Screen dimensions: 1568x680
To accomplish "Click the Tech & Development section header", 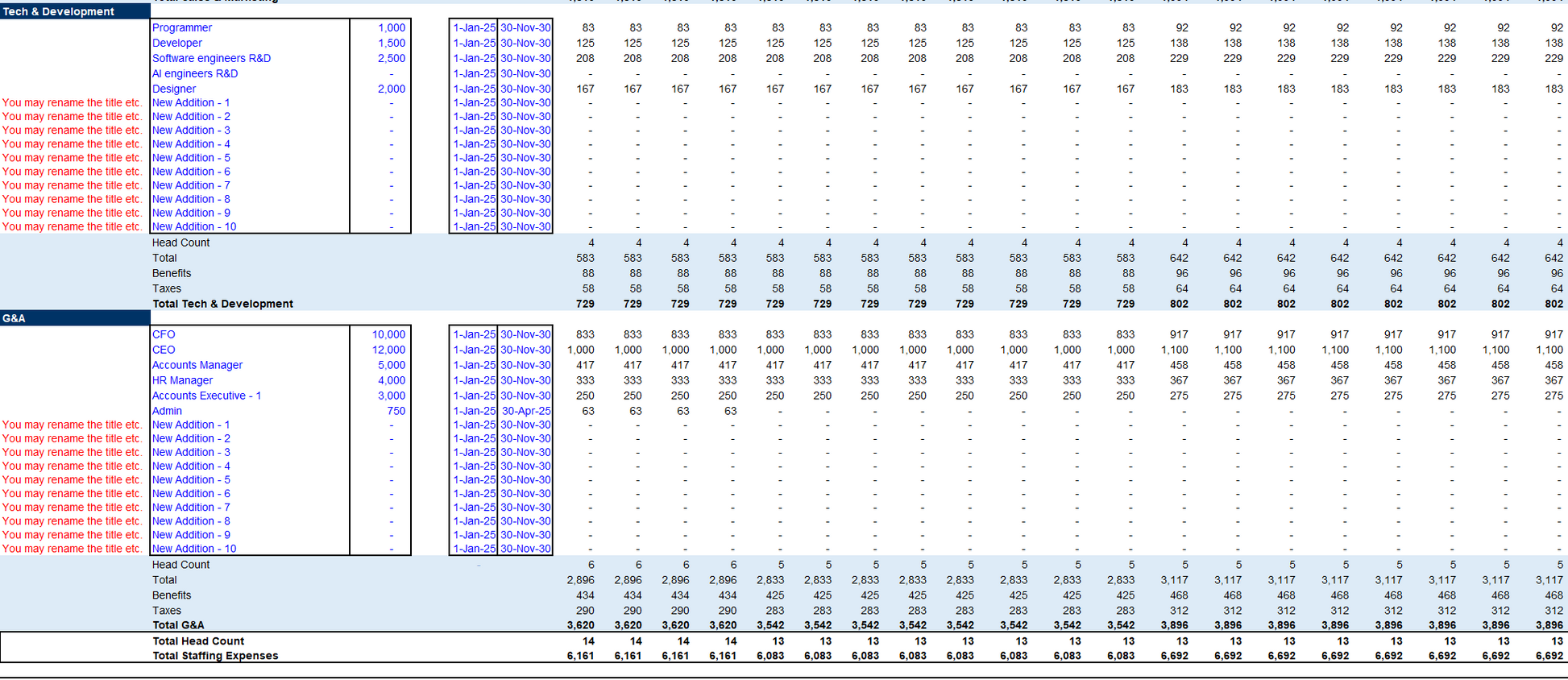I will 58,11.
